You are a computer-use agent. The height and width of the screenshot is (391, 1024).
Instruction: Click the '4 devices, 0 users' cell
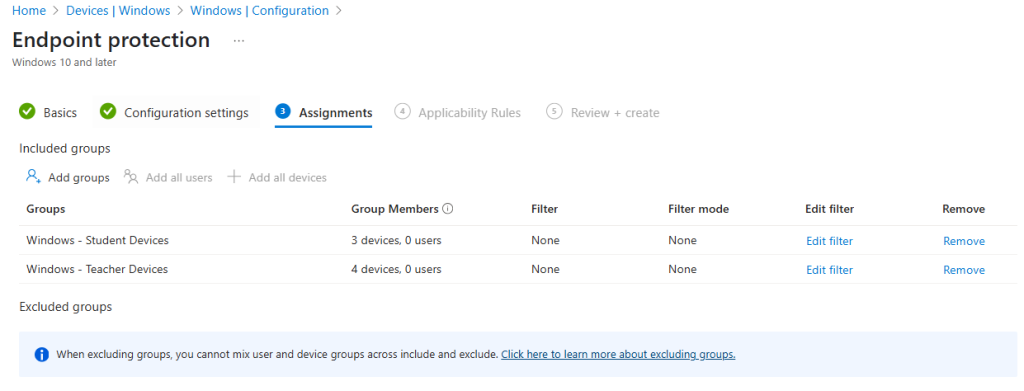[x=396, y=269]
